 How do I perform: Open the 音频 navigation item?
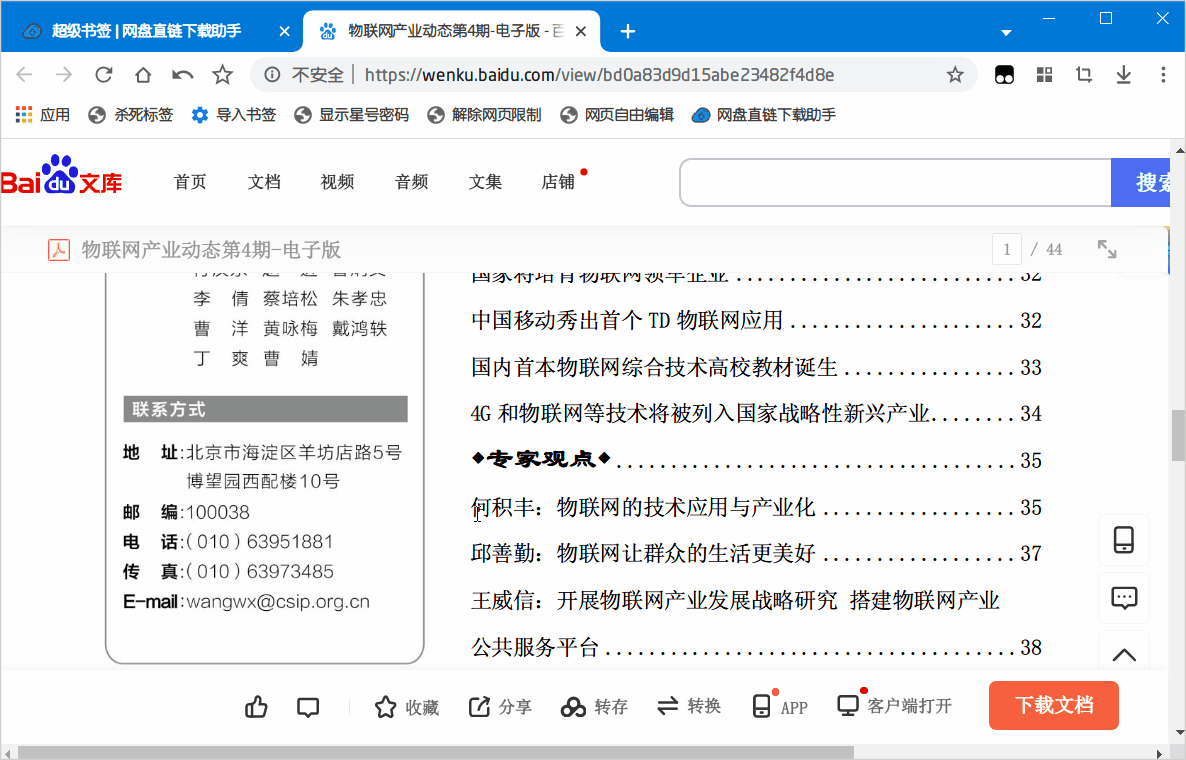pyautogui.click(x=411, y=181)
